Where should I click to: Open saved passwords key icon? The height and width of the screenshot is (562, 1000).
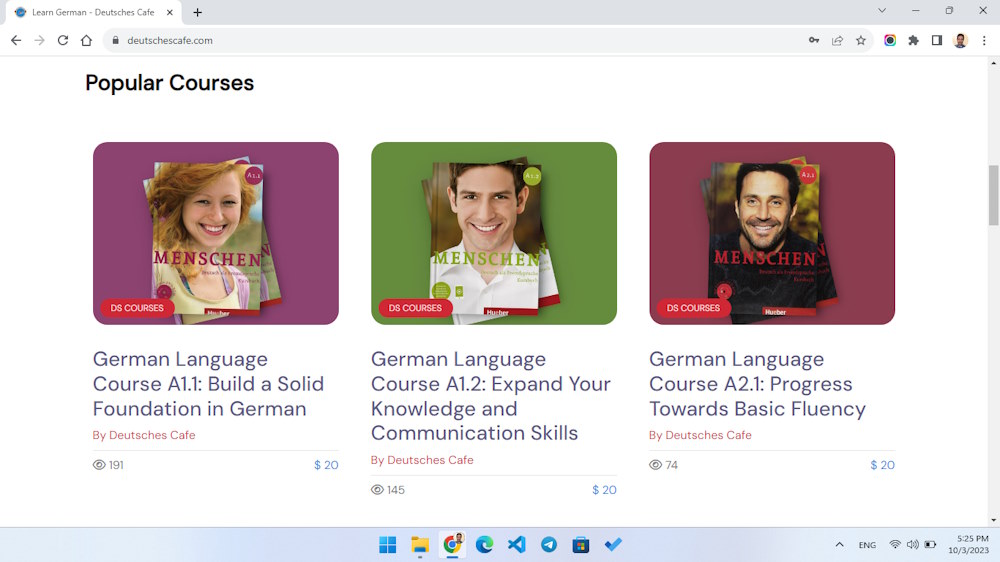point(814,40)
